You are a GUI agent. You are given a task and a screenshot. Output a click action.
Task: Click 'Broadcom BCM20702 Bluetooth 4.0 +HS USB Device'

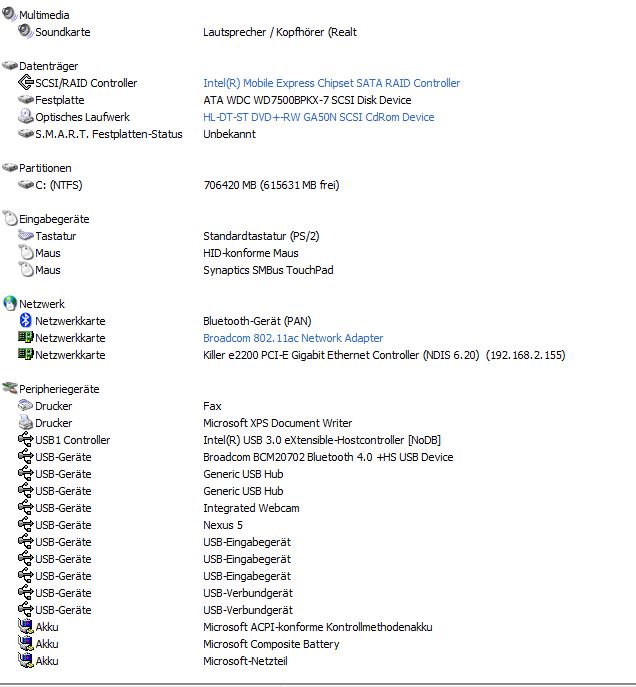click(x=328, y=457)
